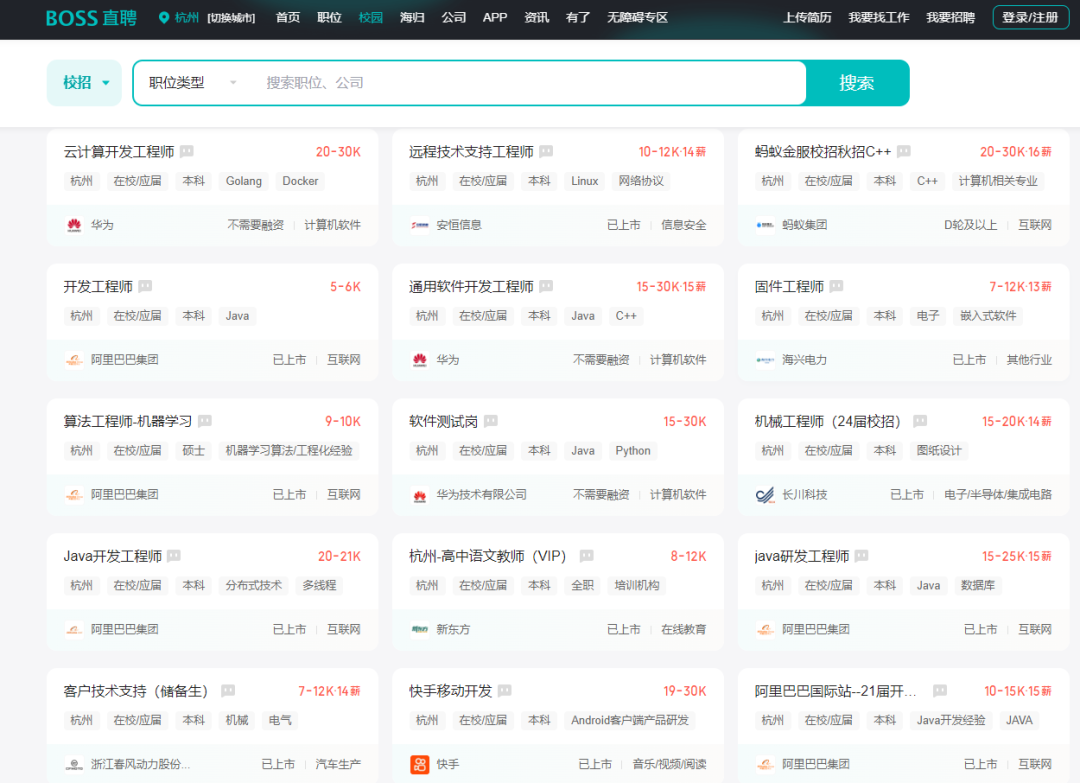The image size is (1080, 783).
Task: Click the 培训机构 tag
Action: [x=637, y=586]
